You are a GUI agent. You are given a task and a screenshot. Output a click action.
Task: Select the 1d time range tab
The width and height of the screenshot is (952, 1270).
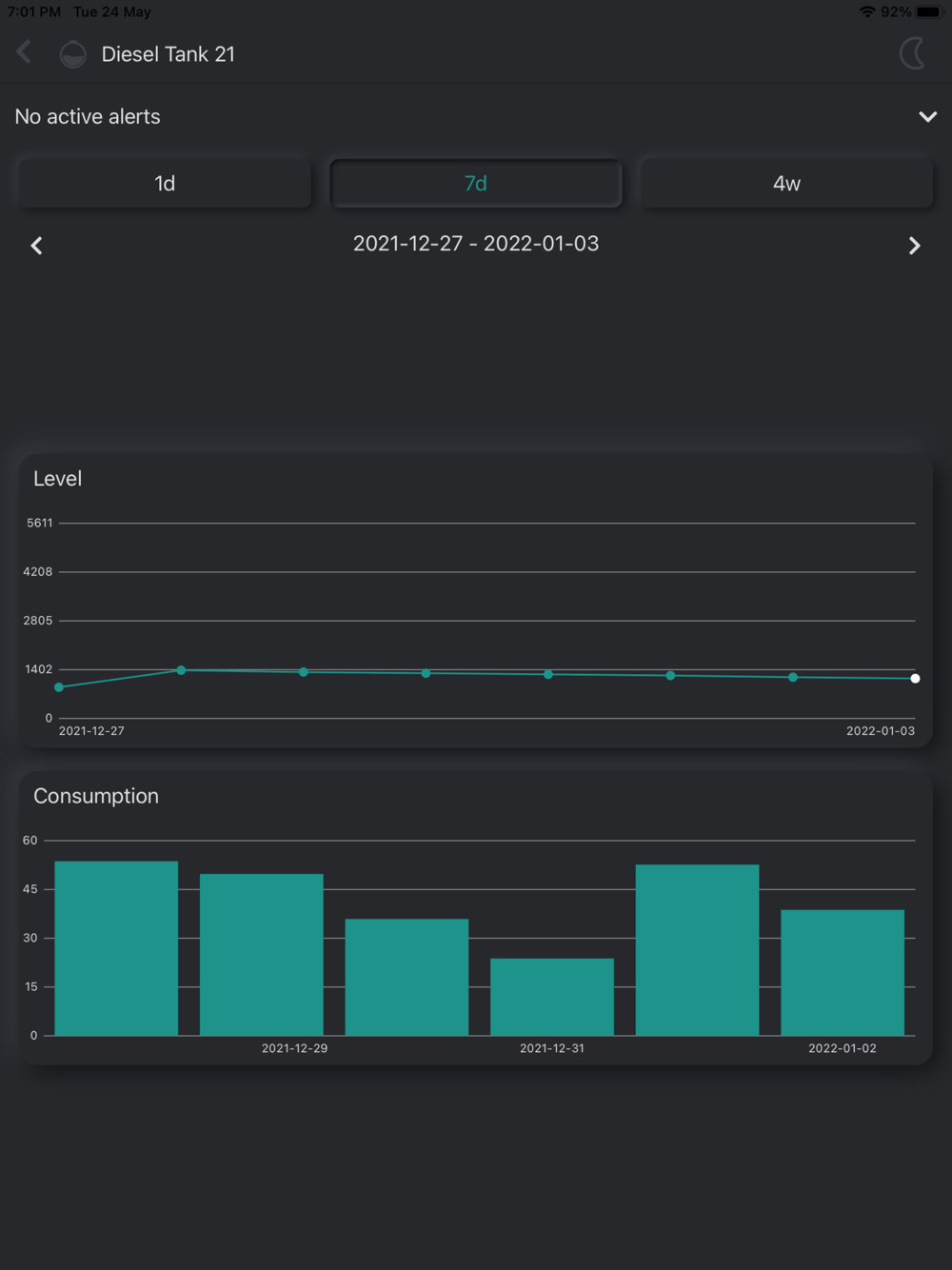[x=165, y=183]
